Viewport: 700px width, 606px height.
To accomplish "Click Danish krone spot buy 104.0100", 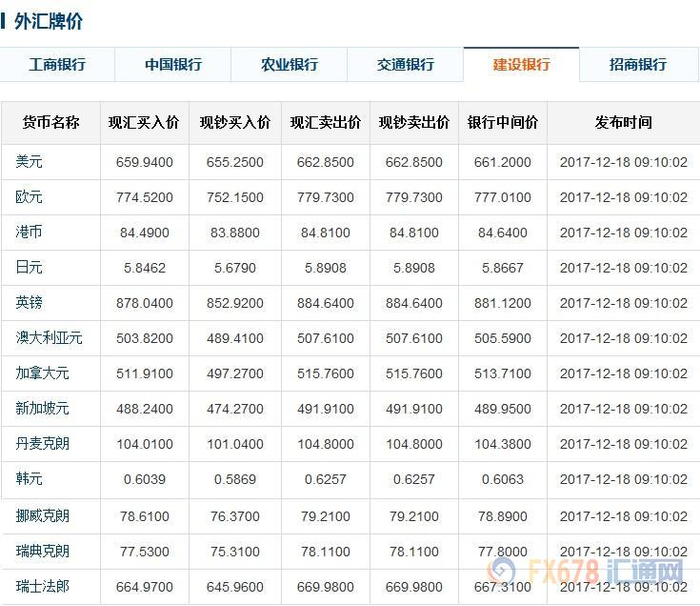I will pos(145,444).
